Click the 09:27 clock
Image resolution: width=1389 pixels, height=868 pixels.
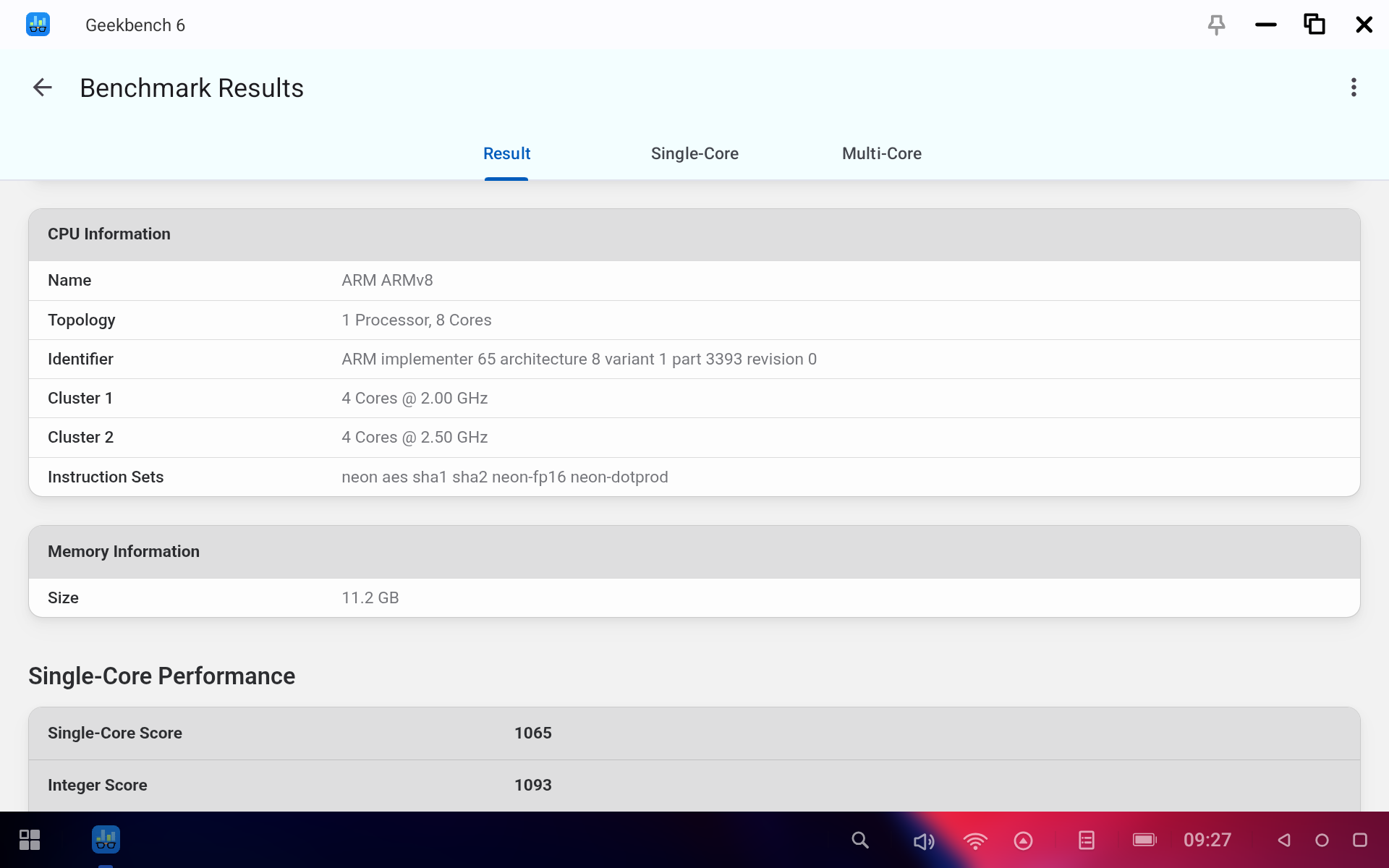point(1207,840)
